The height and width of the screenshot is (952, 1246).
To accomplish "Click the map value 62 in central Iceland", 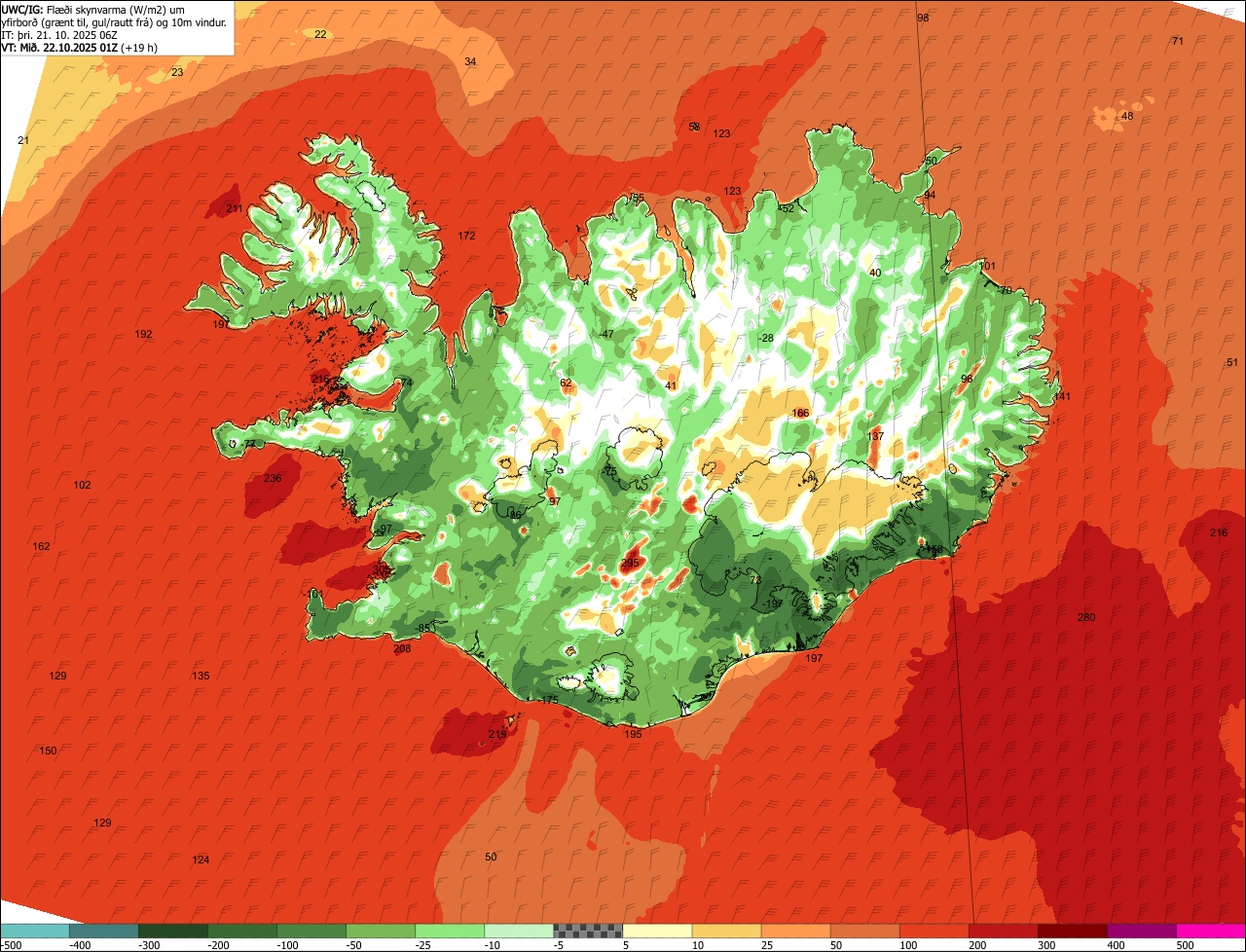I will [566, 383].
